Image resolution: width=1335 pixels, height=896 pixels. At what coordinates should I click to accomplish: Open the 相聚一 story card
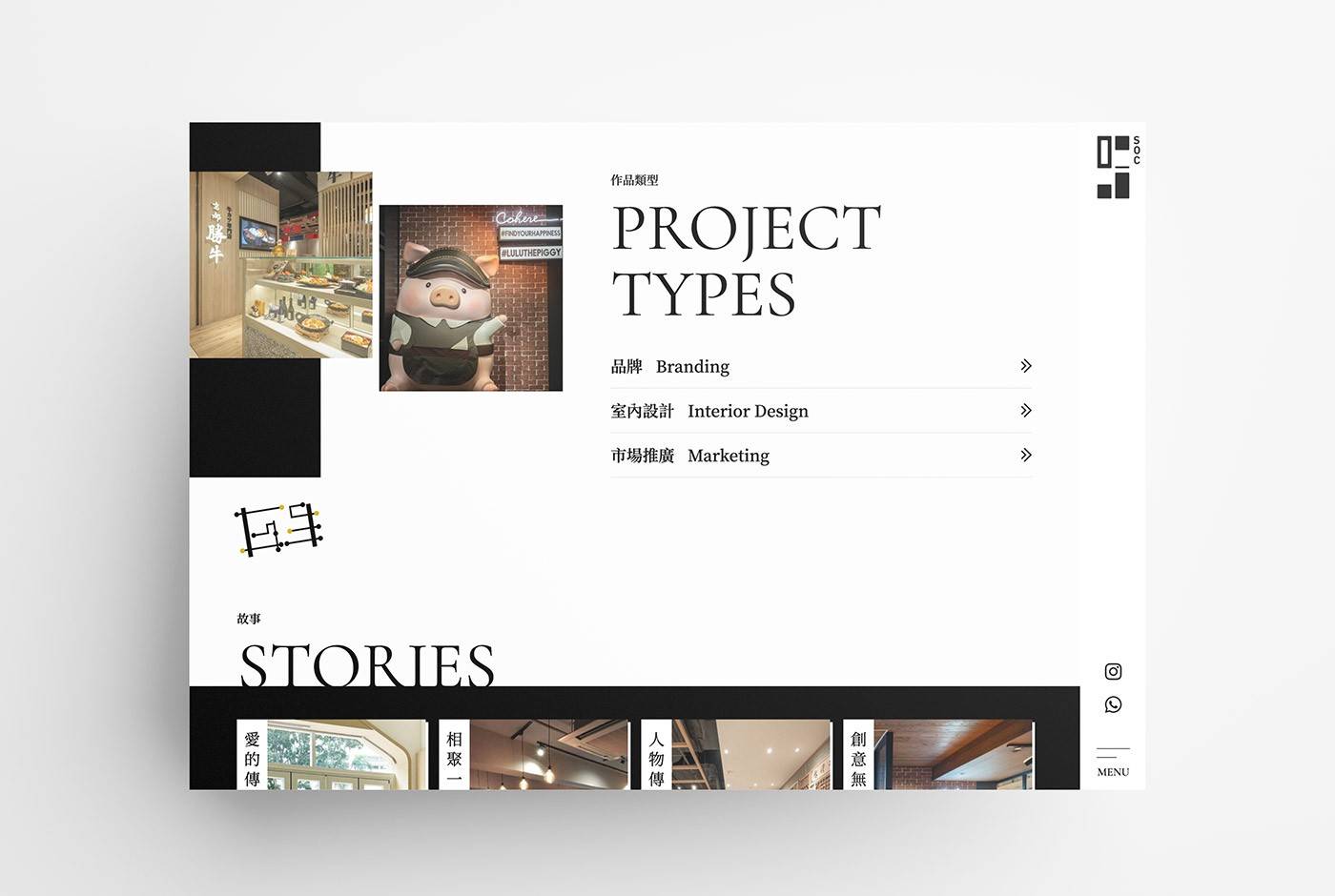coord(534,754)
